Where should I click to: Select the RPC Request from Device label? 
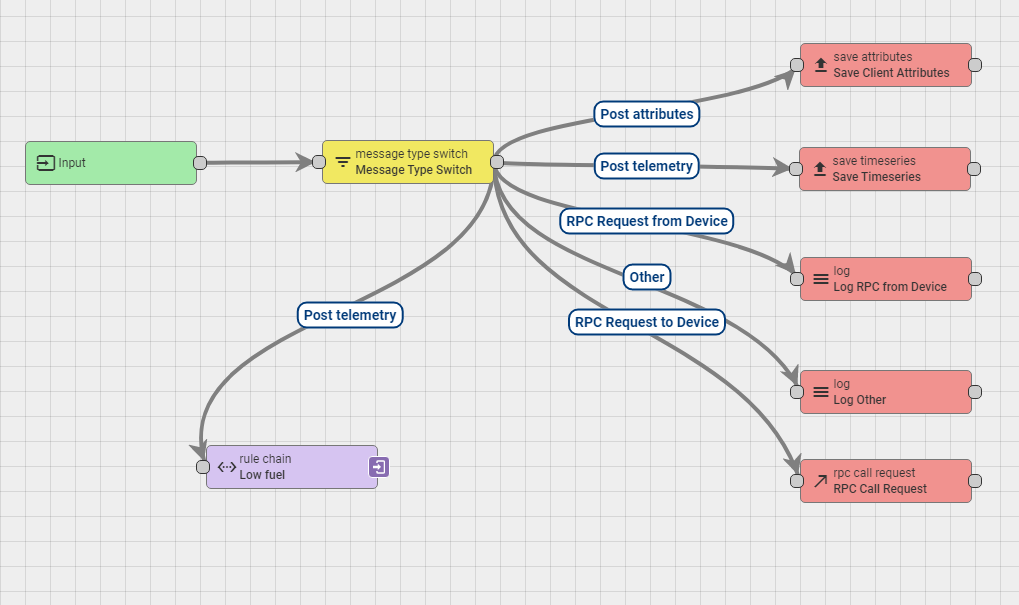647,220
